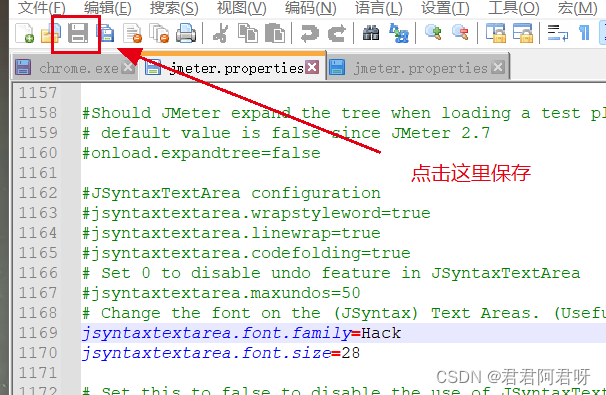Screen dimensions: 606x395
Task: Show all characters pilcrow icon
Action: point(584,33)
